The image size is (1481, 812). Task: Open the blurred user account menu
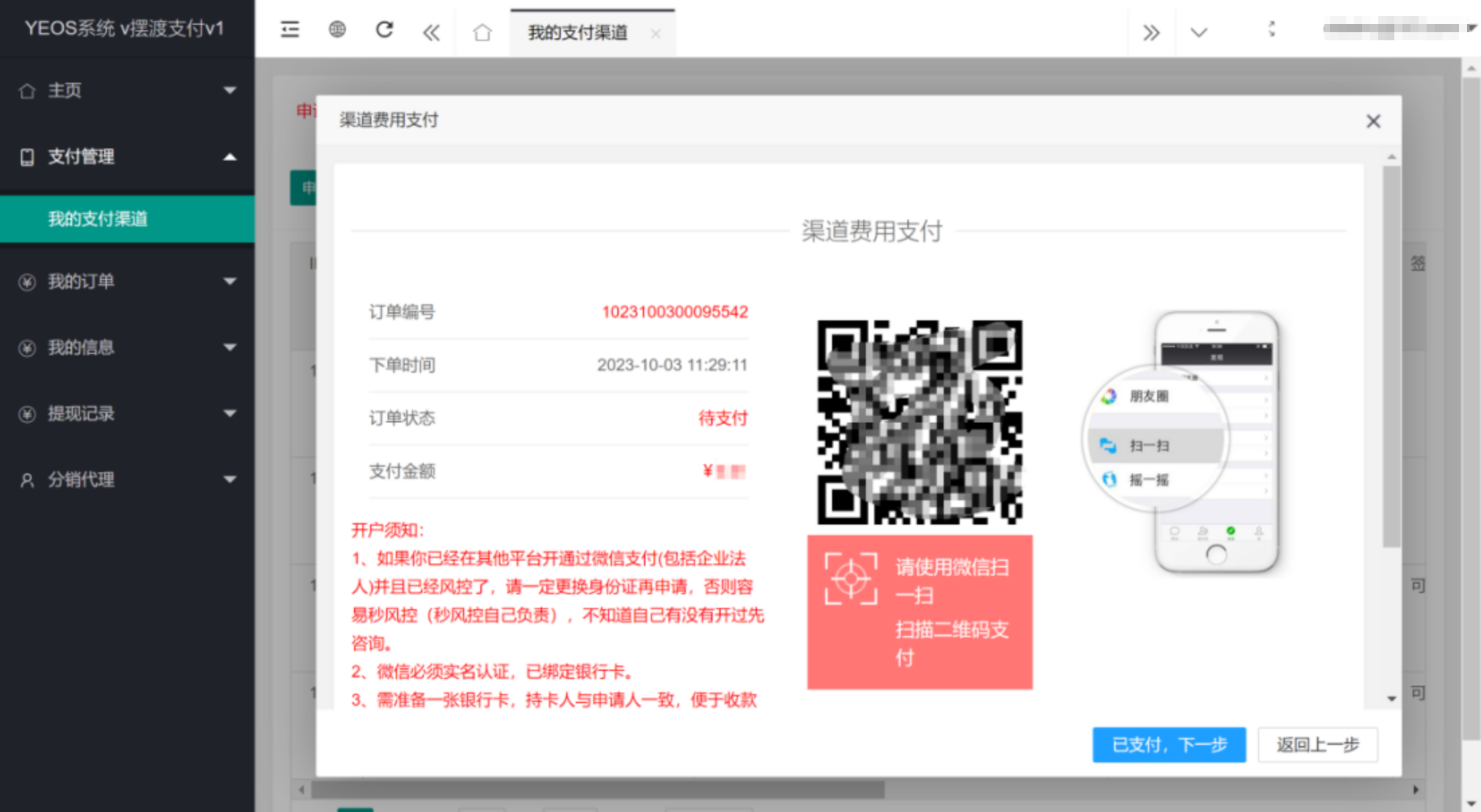(x=1399, y=29)
